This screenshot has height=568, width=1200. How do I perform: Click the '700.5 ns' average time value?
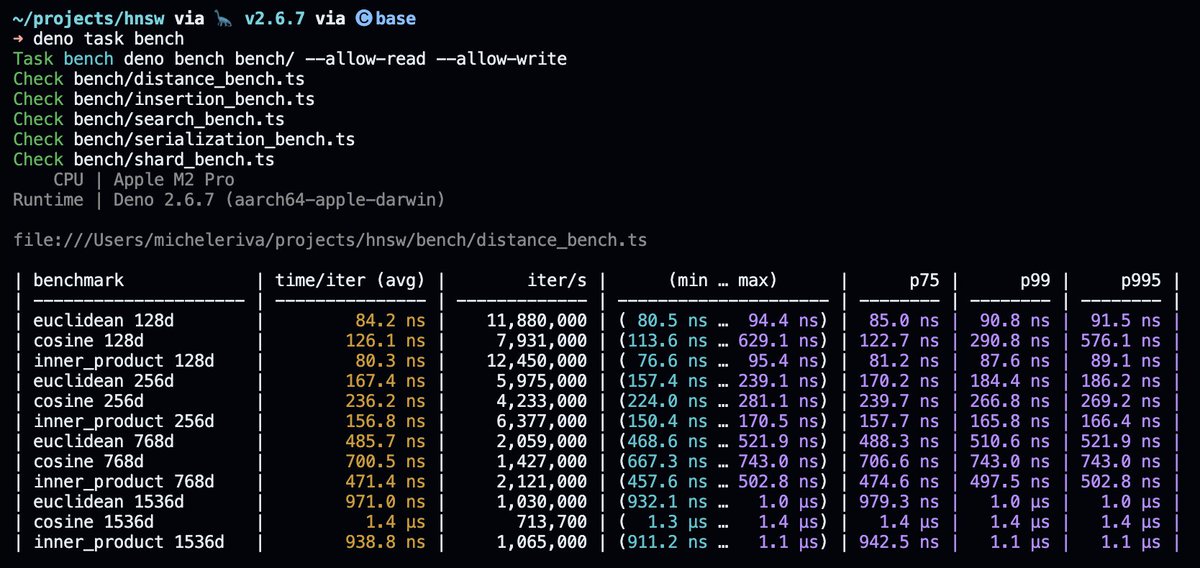pos(386,461)
